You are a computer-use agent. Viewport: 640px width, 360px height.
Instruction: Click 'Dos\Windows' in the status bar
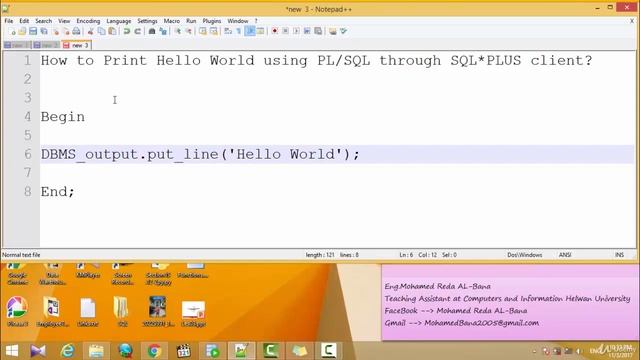point(524,255)
